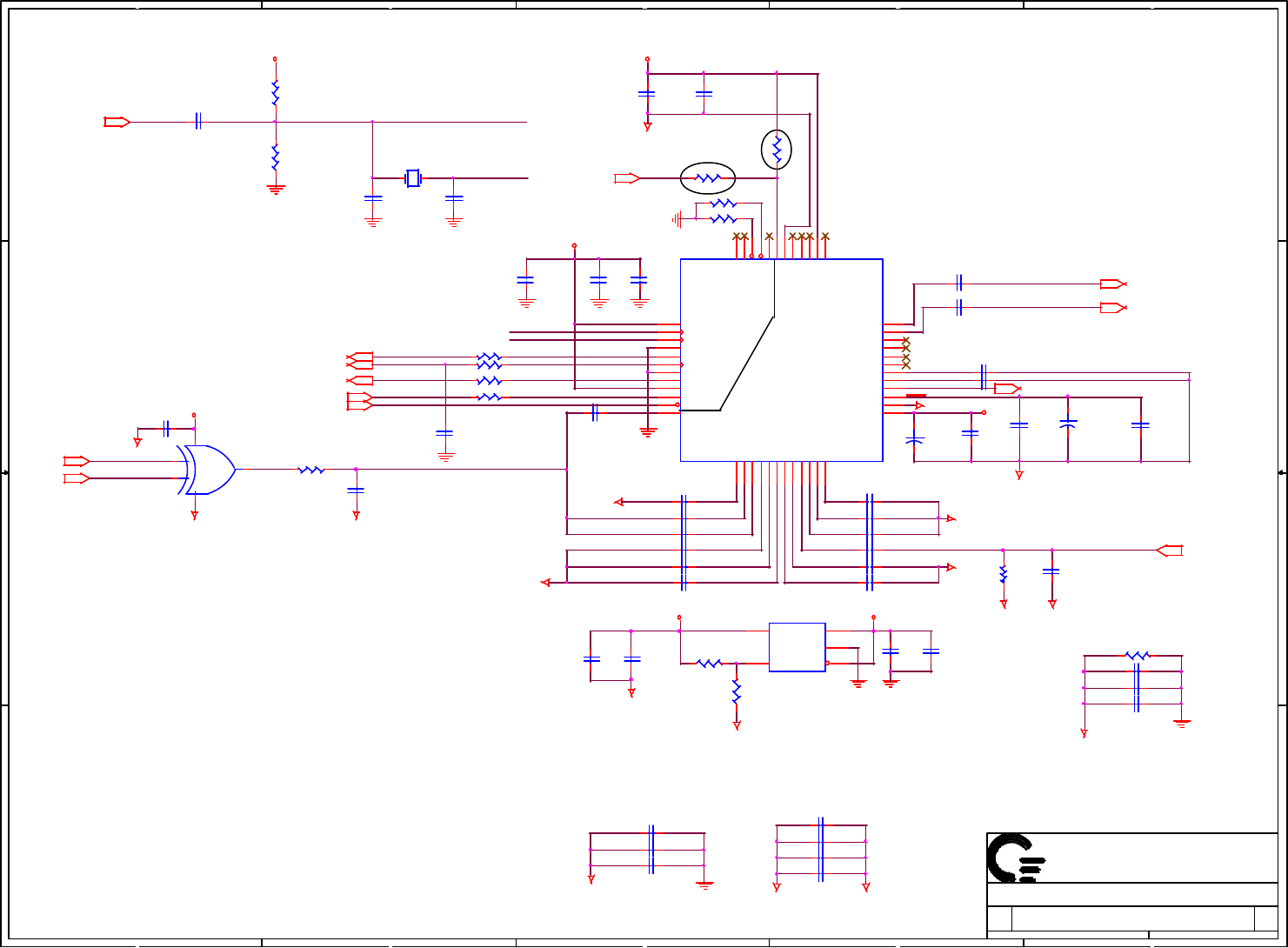This screenshot has width=1288, height=948.
Task: Click the resistor atop the bottom-right capacitor bank
Action: pos(1137,656)
